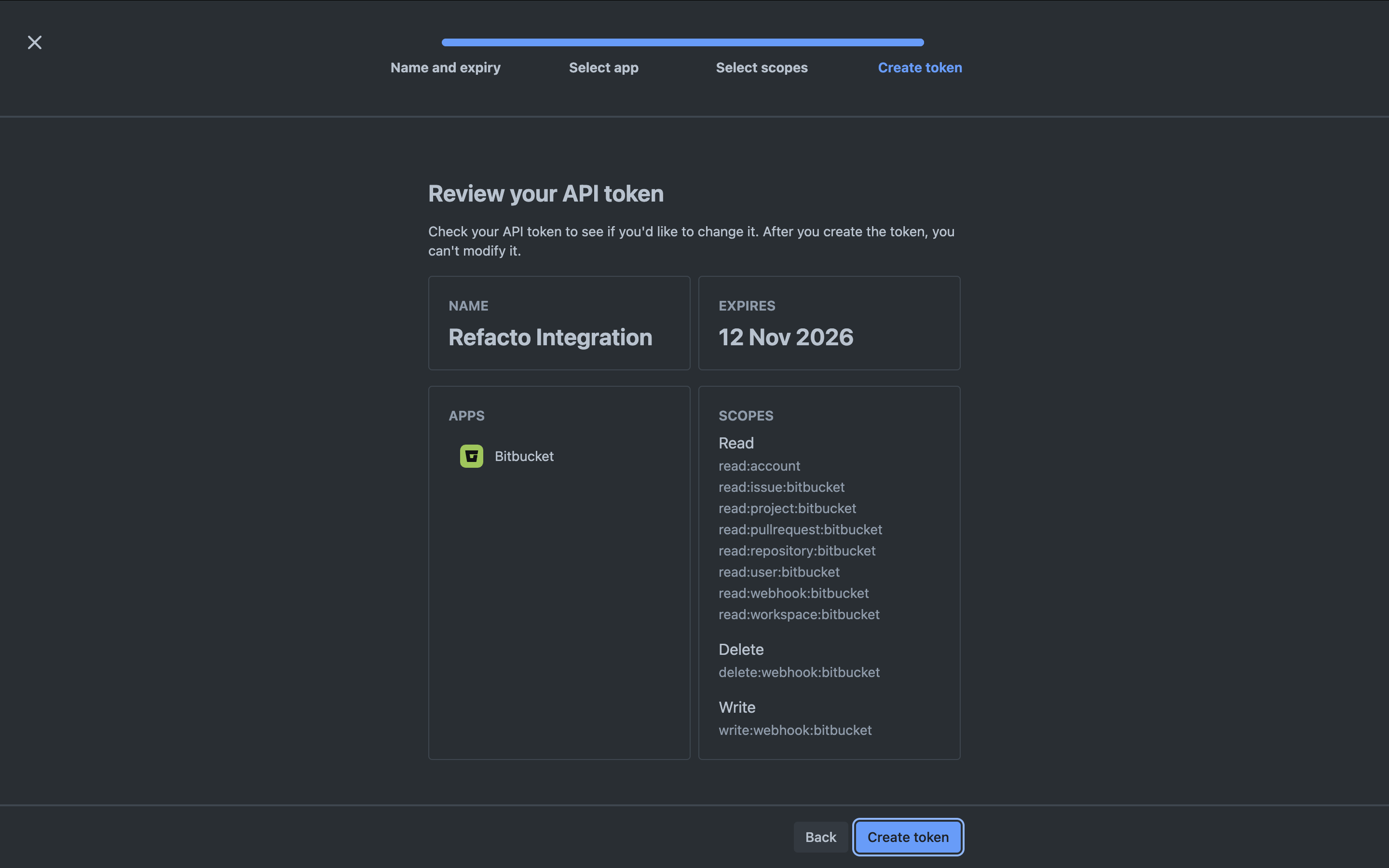Go to the Name and expiry step

pyautogui.click(x=446, y=67)
